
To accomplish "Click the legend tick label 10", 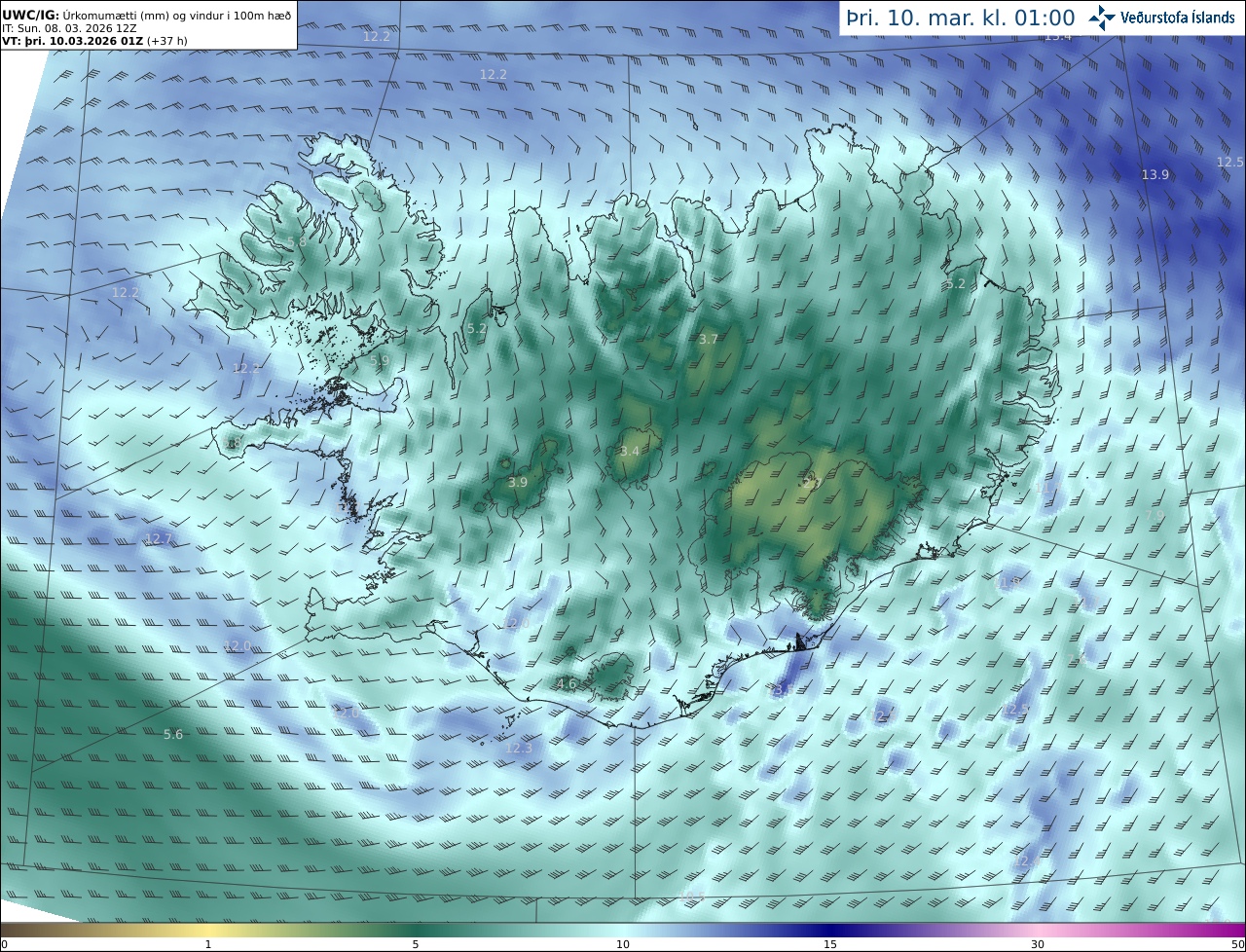I will click(x=623, y=944).
